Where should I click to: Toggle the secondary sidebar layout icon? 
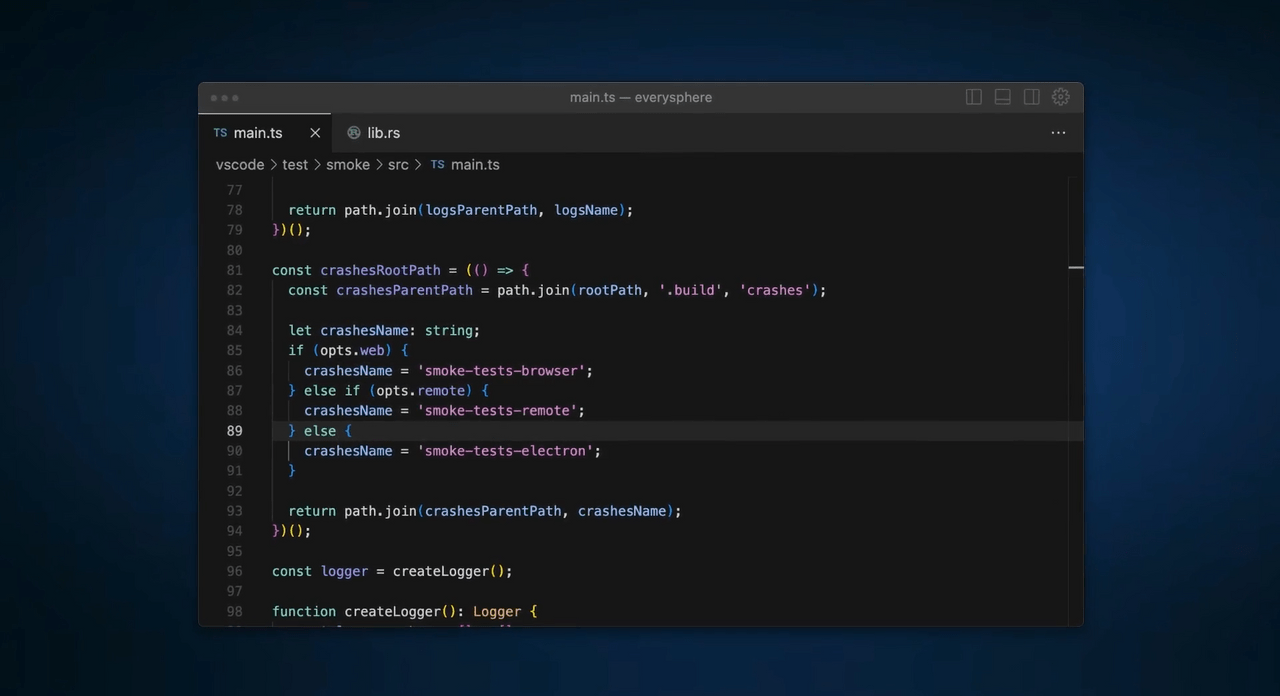[1031, 97]
